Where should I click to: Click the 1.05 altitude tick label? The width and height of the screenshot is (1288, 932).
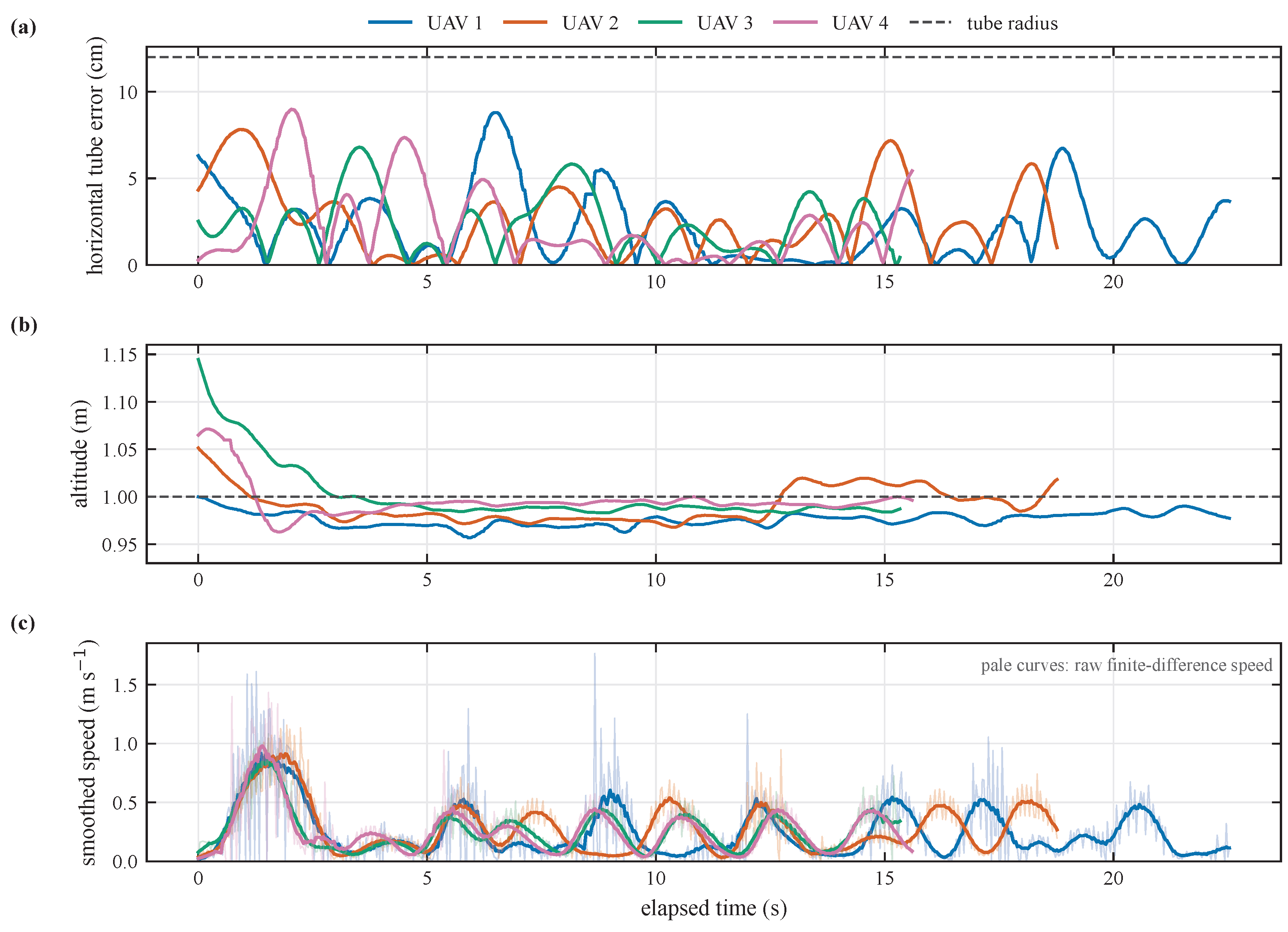click(x=120, y=450)
